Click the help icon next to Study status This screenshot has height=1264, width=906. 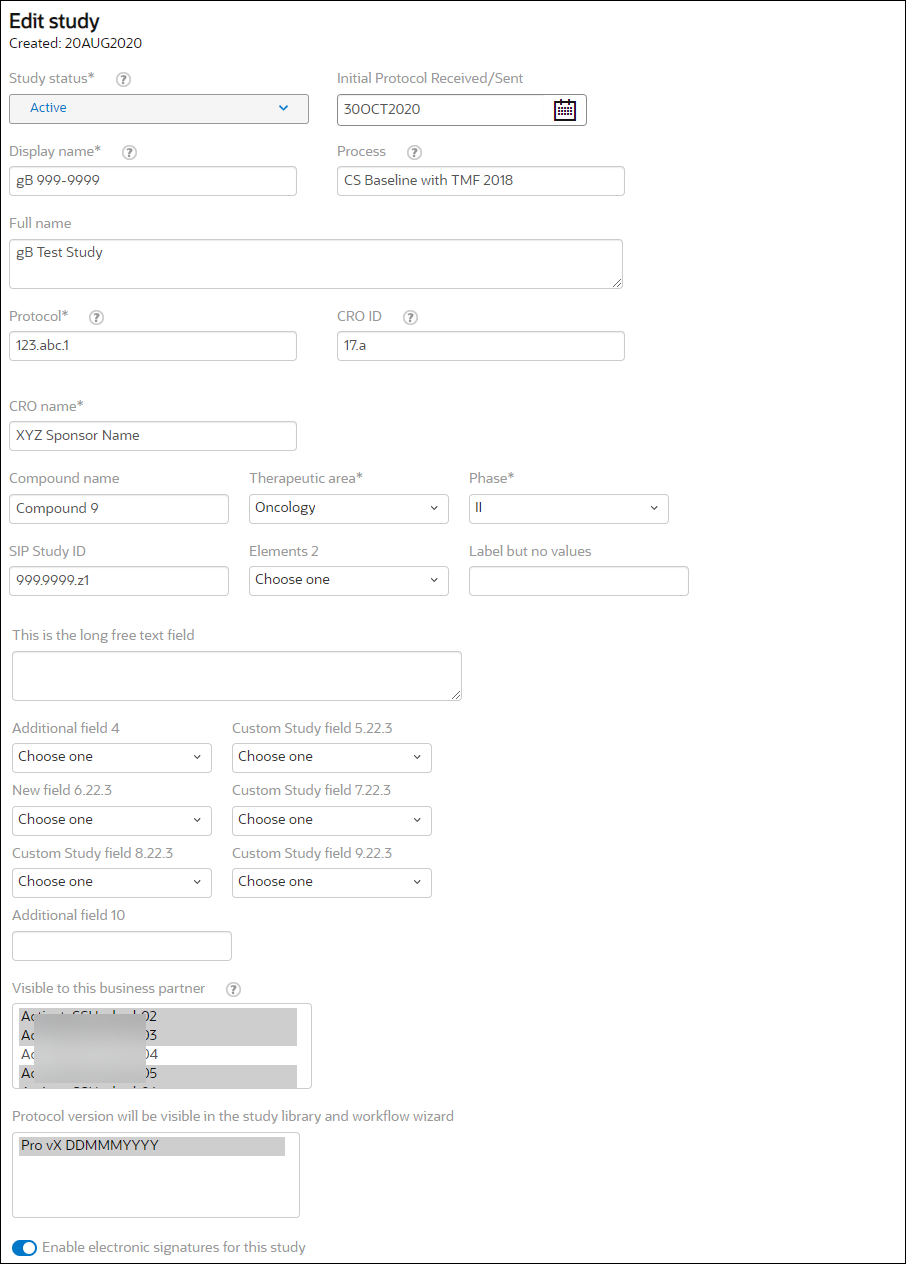(124, 79)
